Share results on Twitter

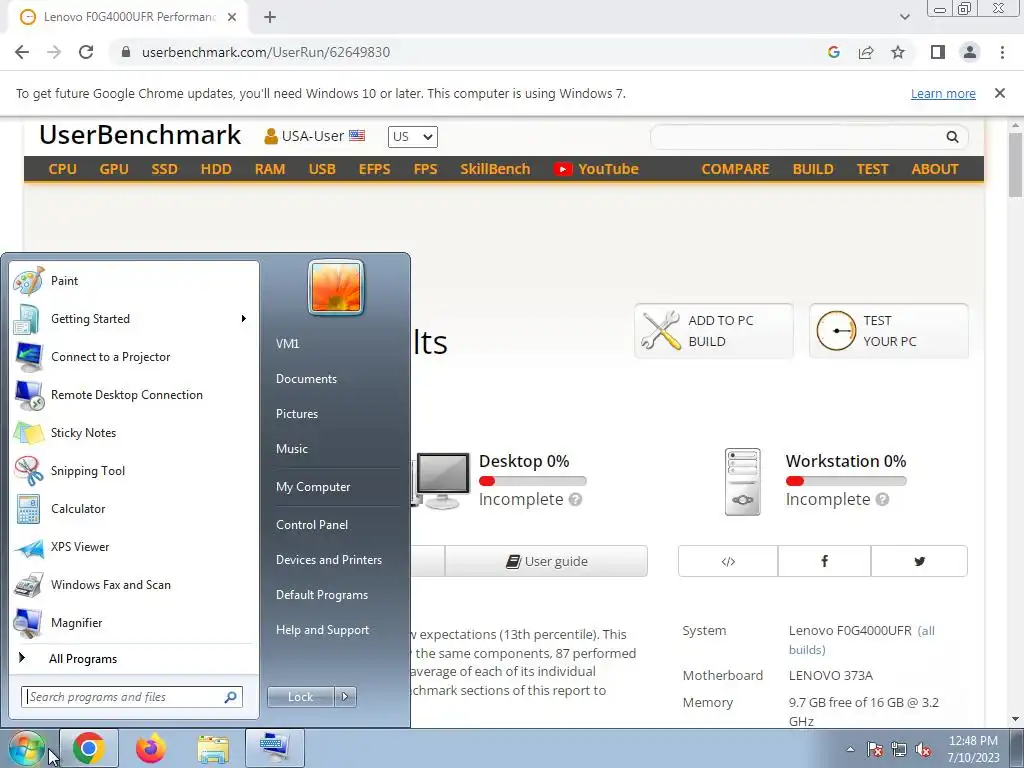(920, 561)
